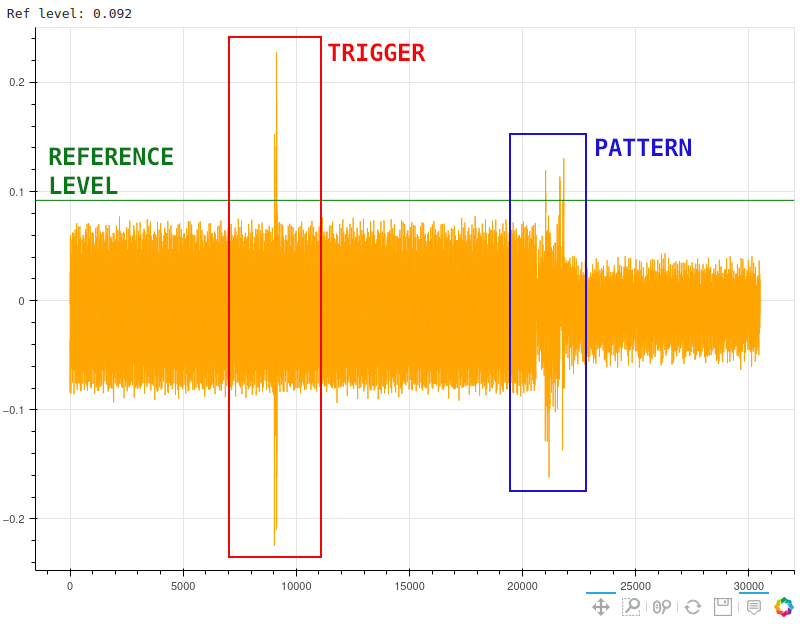
Task: Click the 5000 x-axis tick label
Action: click(x=183, y=586)
